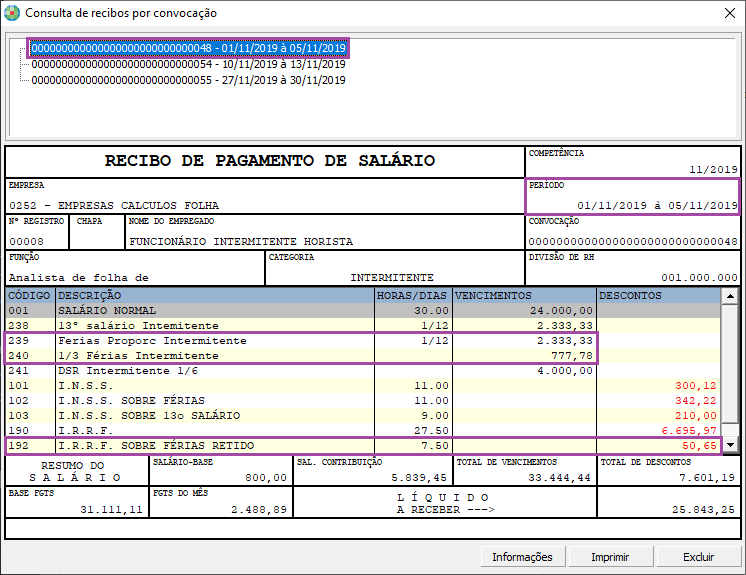Image resolution: width=746 pixels, height=575 pixels.
Task: Select convocation 054 dated 10/11/2019
Action: (x=188, y=64)
